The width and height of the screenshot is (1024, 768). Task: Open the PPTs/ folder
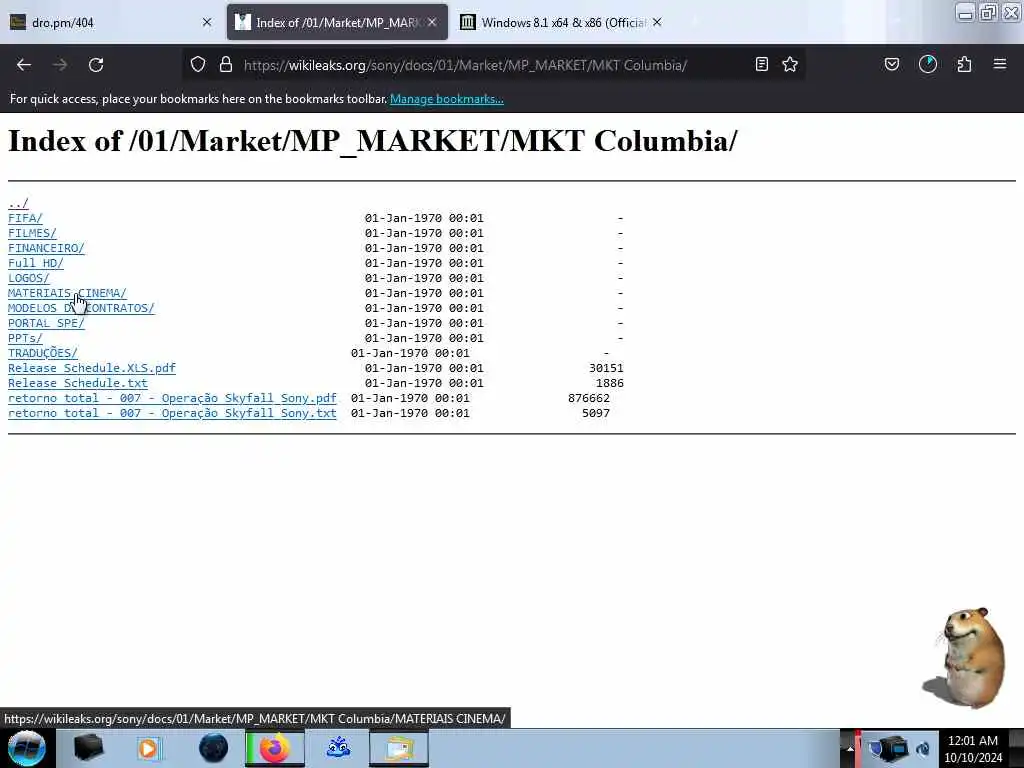25,338
